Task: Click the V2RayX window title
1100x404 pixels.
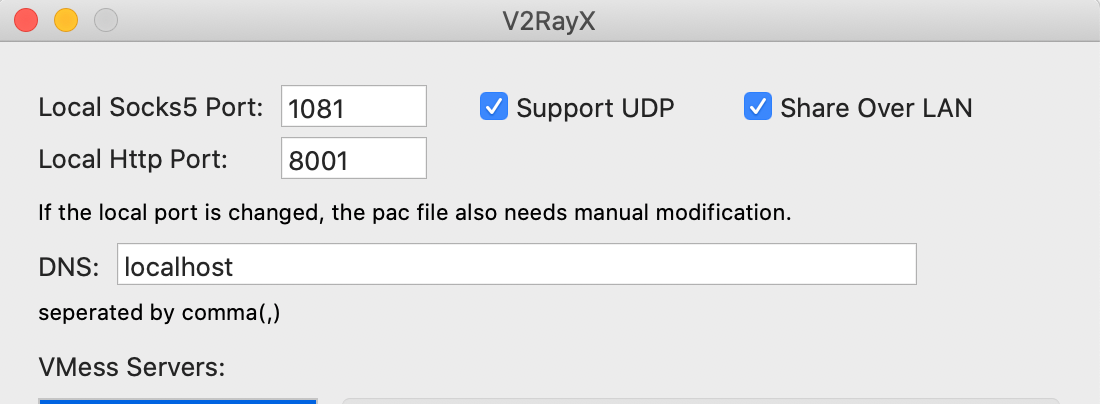Action: click(x=552, y=19)
